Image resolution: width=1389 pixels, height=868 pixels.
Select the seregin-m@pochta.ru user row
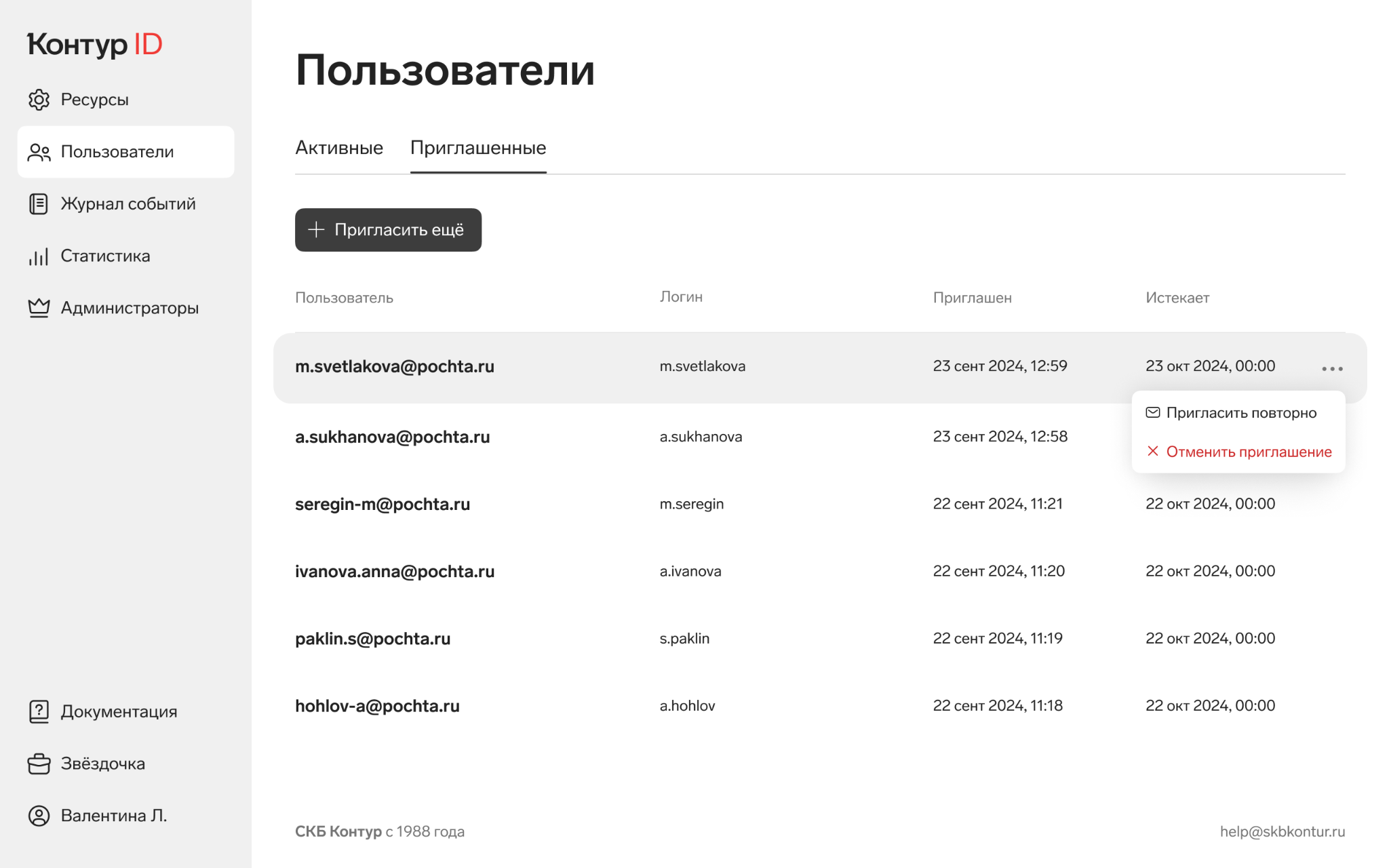coord(383,504)
